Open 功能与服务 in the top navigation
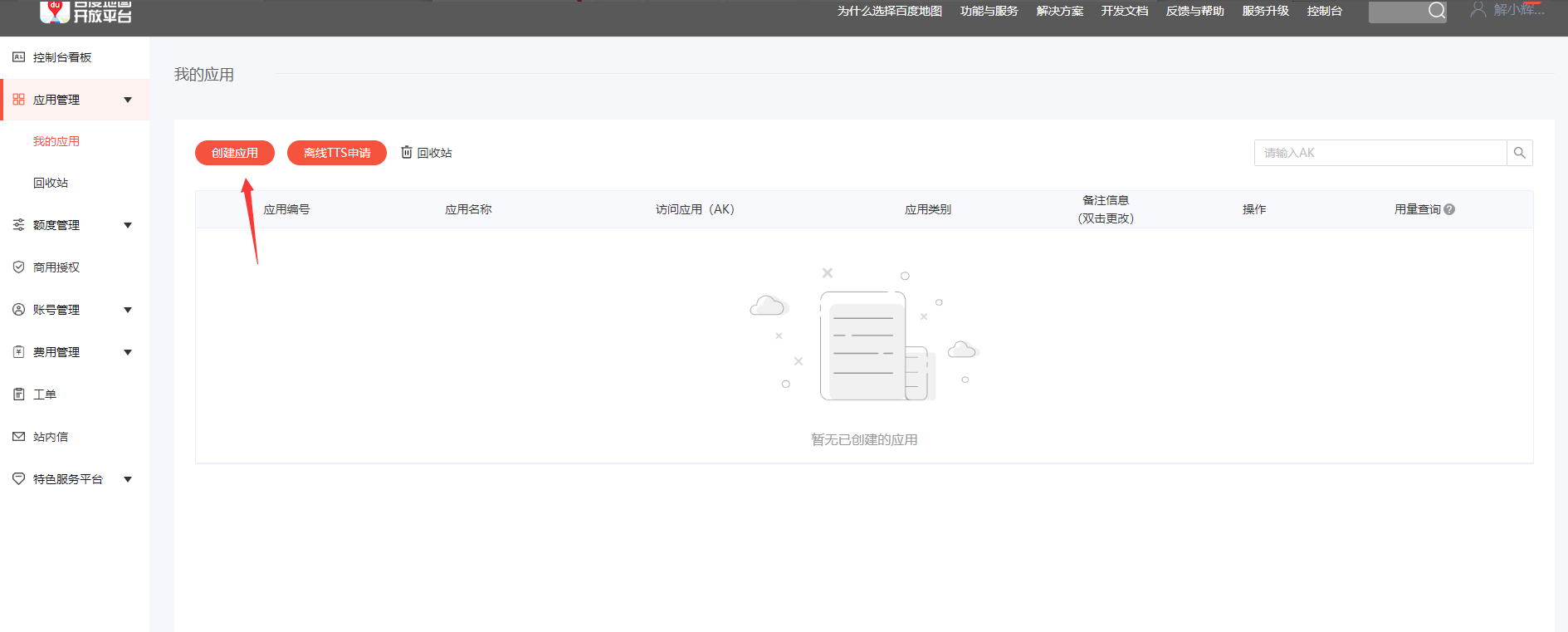1568x632 pixels. click(x=989, y=11)
